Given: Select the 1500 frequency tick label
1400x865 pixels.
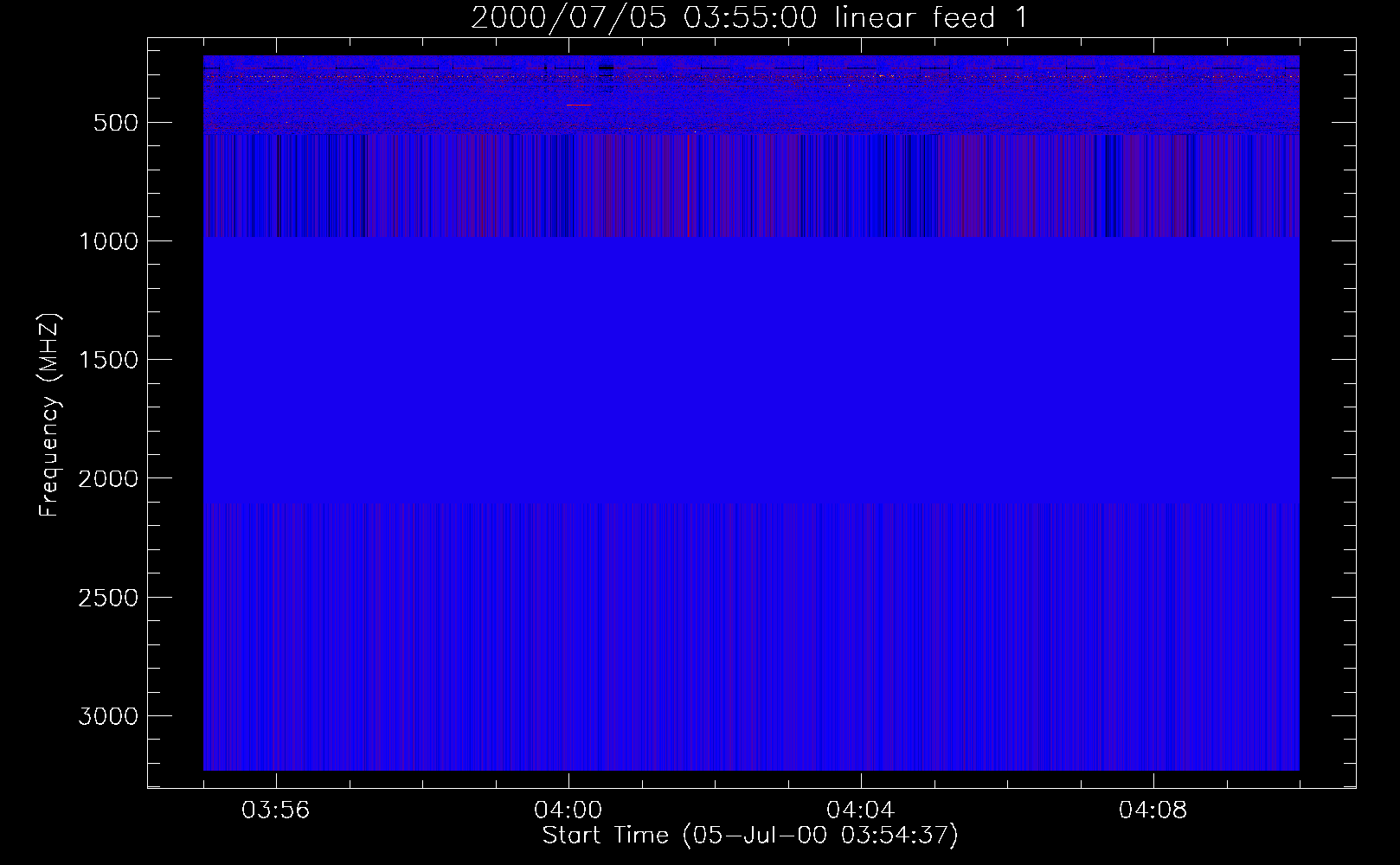Looking at the screenshot, I should click(108, 360).
